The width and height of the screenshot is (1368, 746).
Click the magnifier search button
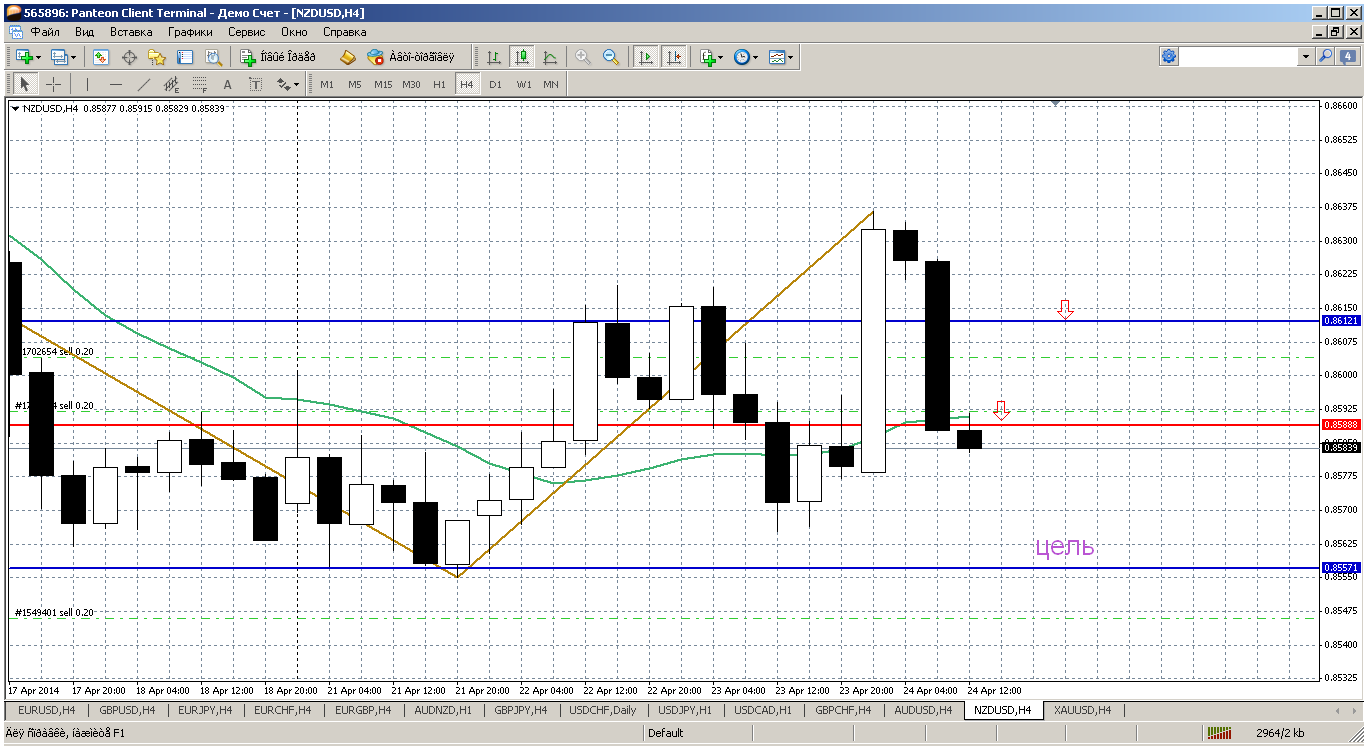pos(1325,57)
